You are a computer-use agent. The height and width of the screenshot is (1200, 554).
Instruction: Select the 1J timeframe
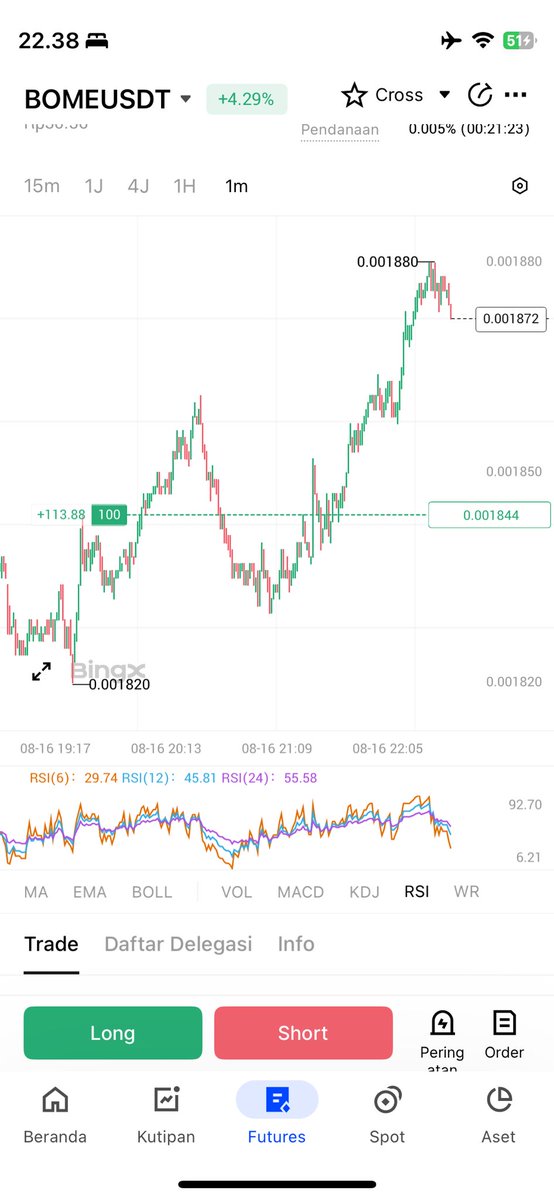coord(94,186)
